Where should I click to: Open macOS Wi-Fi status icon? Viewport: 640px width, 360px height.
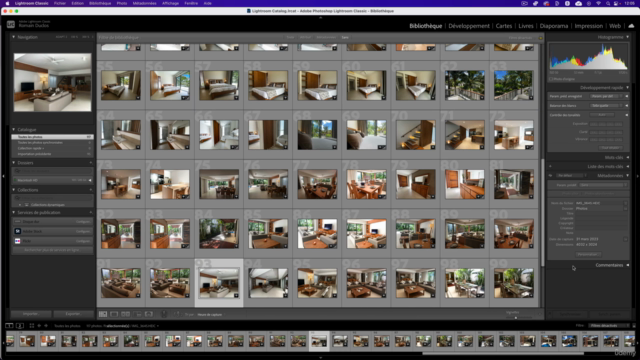pyautogui.click(x=598, y=3)
